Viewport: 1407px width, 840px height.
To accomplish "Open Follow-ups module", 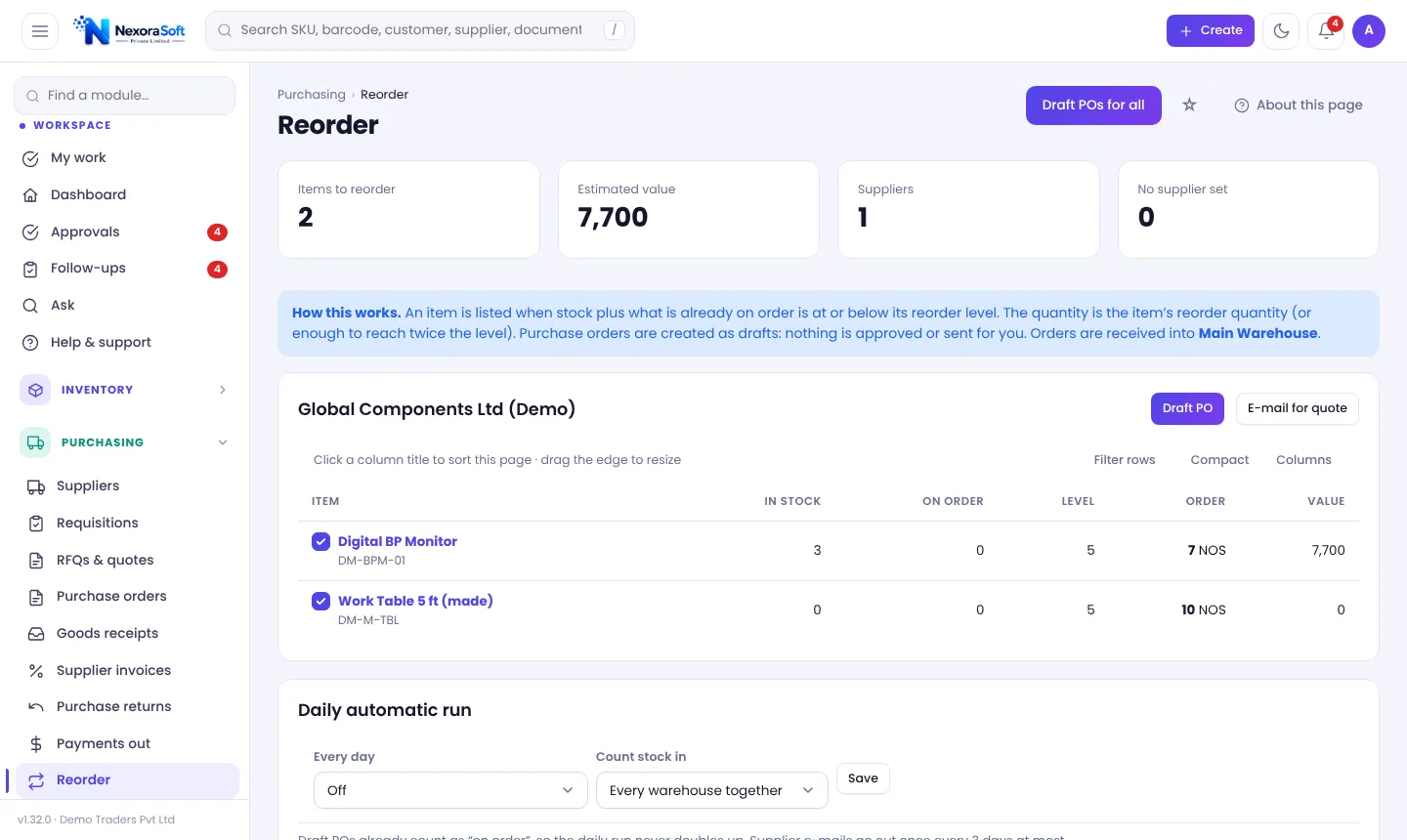I will (125, 268).
